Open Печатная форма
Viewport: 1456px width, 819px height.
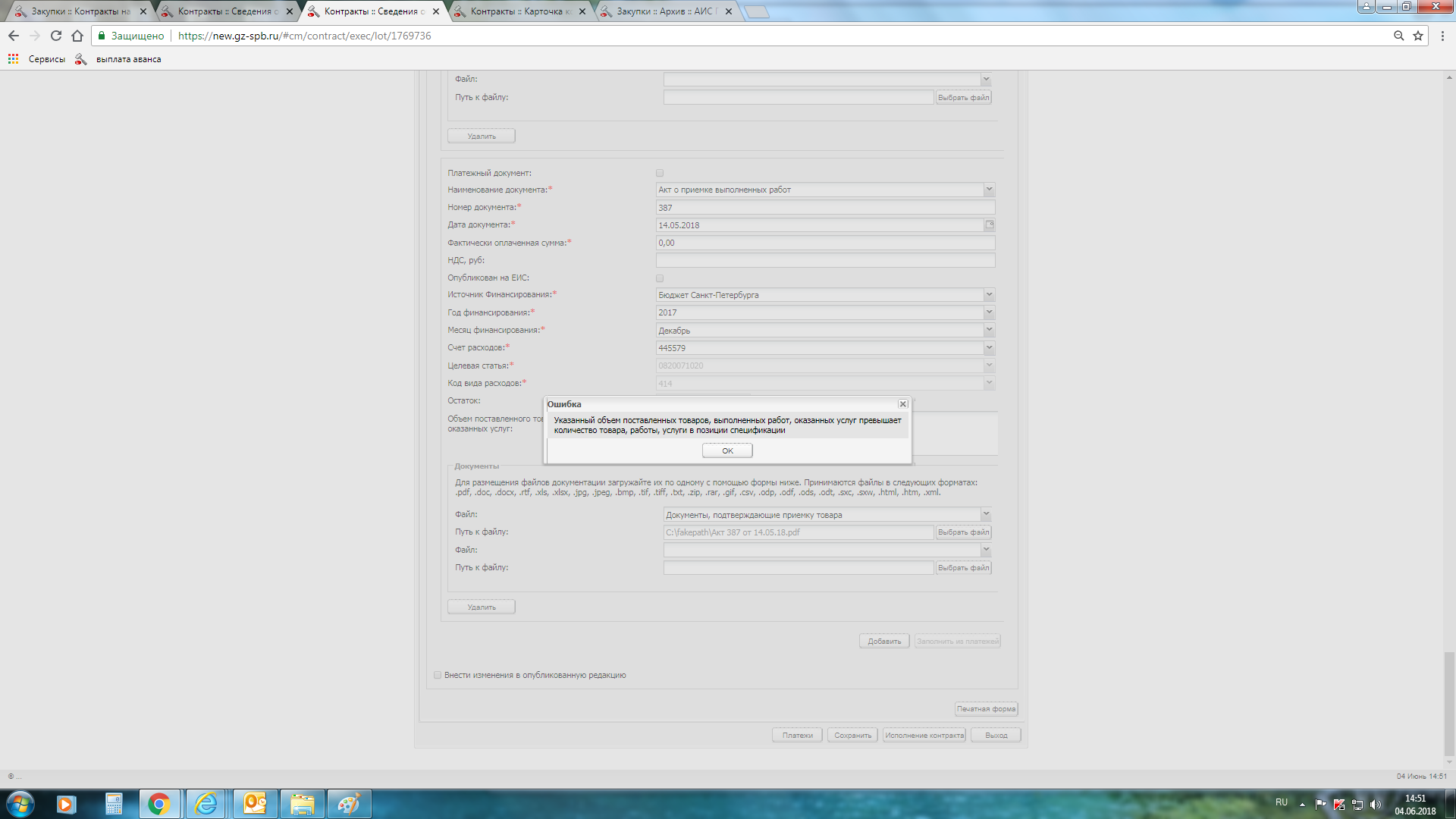point(986,709)
